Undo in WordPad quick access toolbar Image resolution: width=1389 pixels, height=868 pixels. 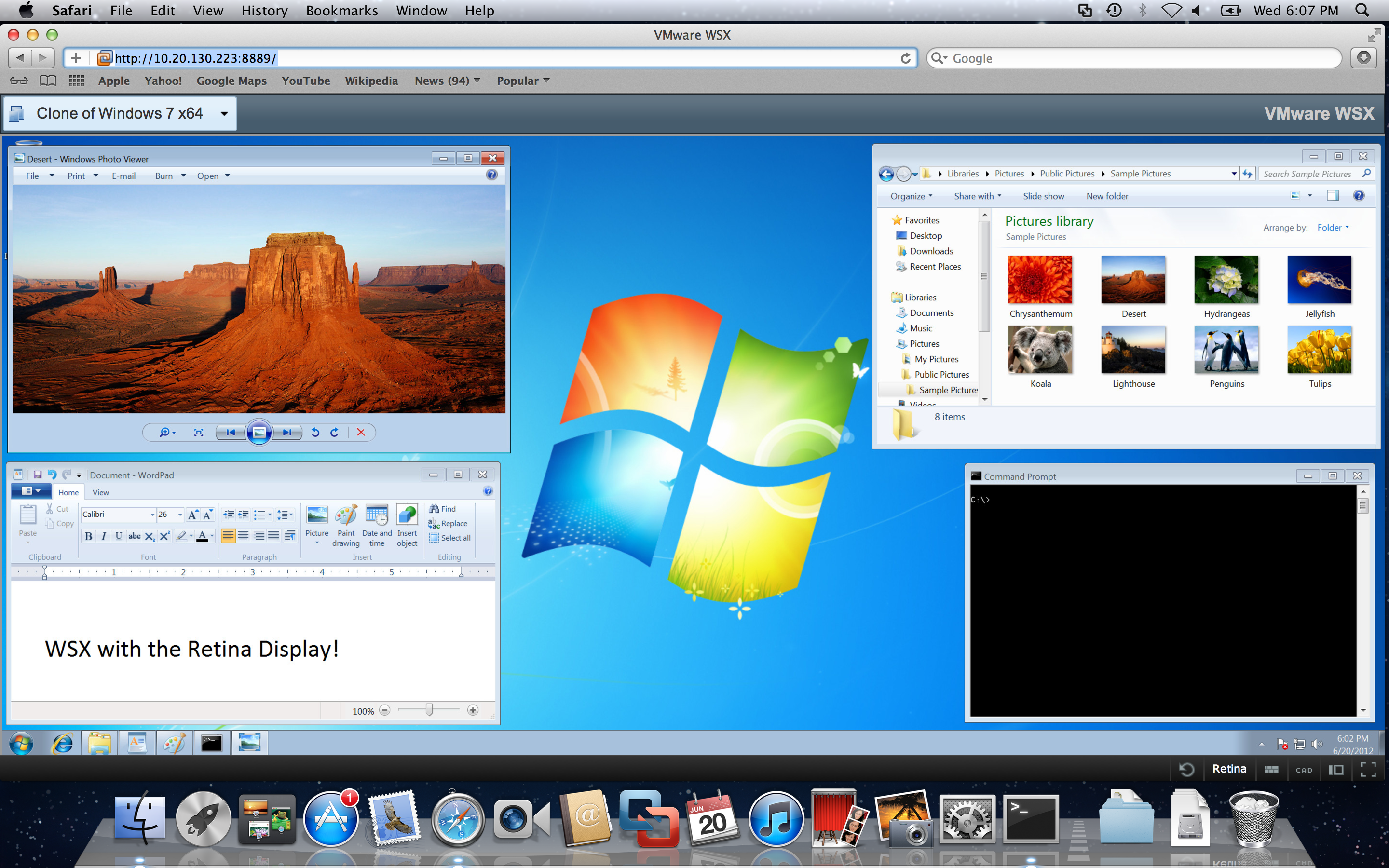click(x=52, y=475)
